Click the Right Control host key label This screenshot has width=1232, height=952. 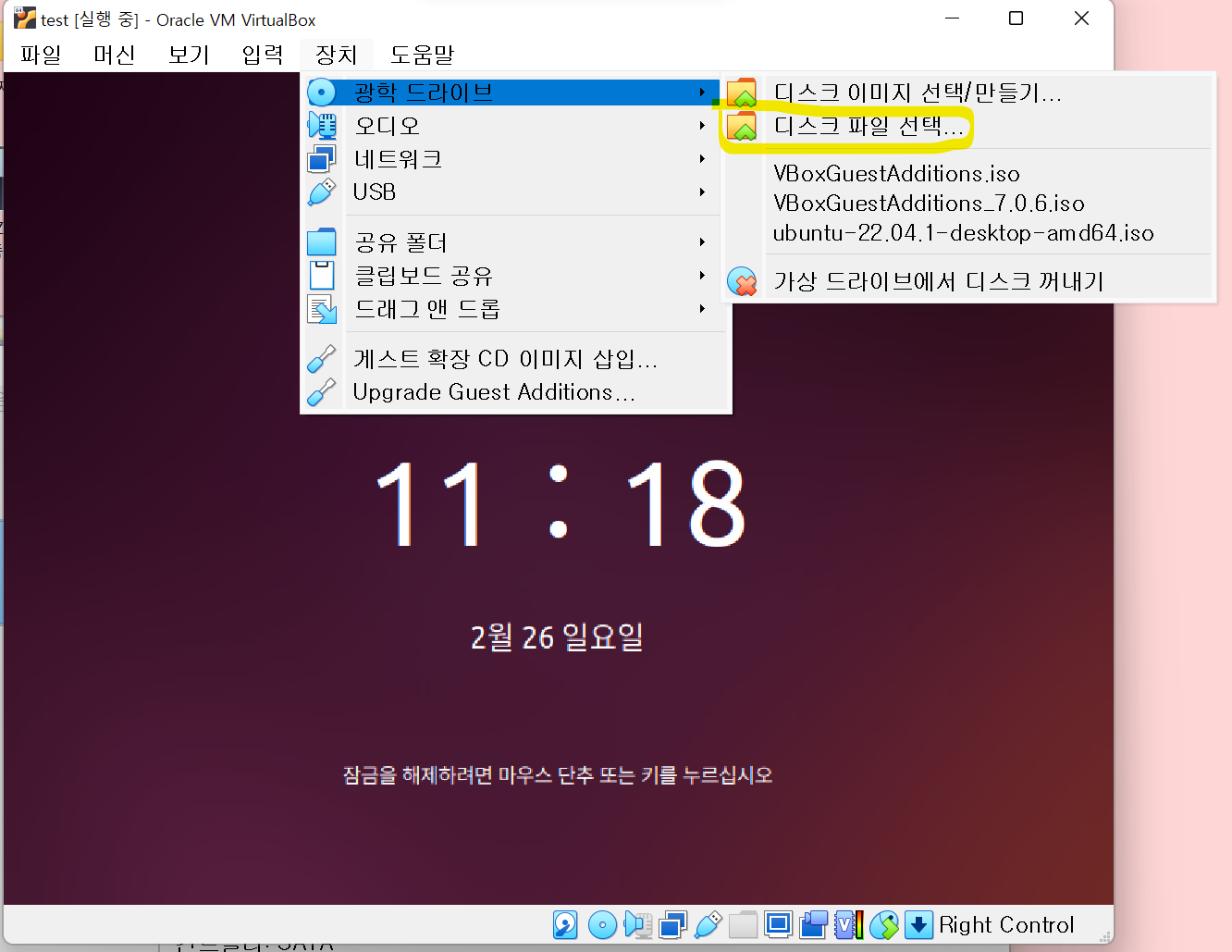pyautogui.click(x=1006, y=925)
